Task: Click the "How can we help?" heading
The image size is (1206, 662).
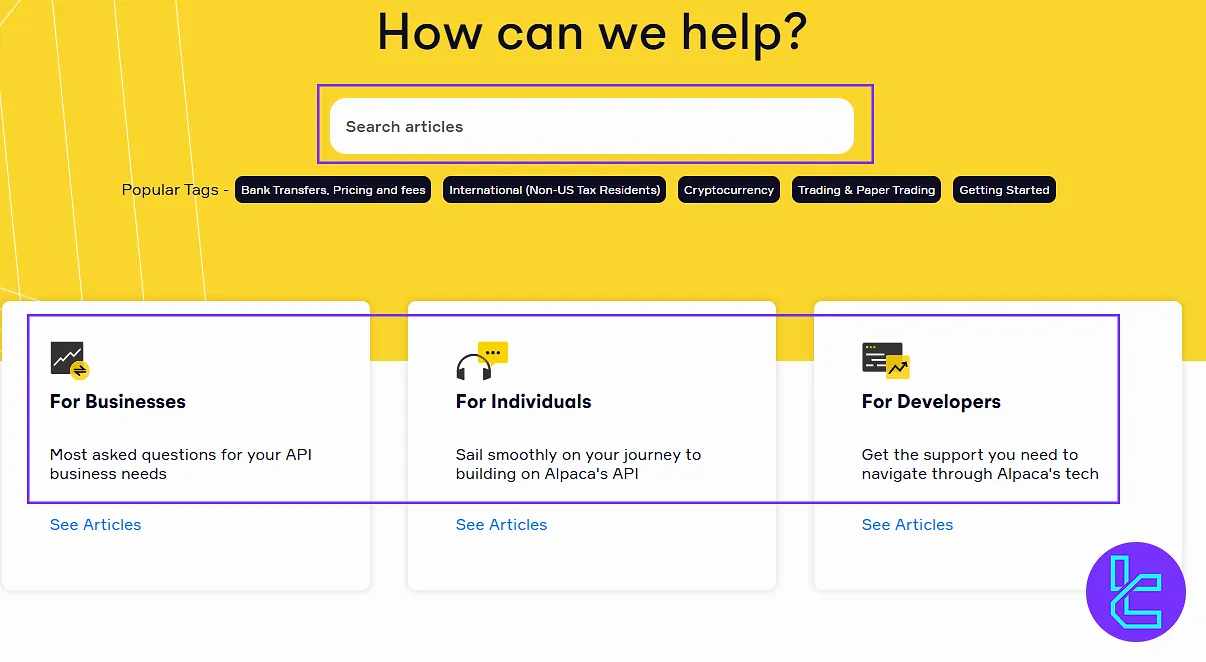Action: tap(591, 32)
